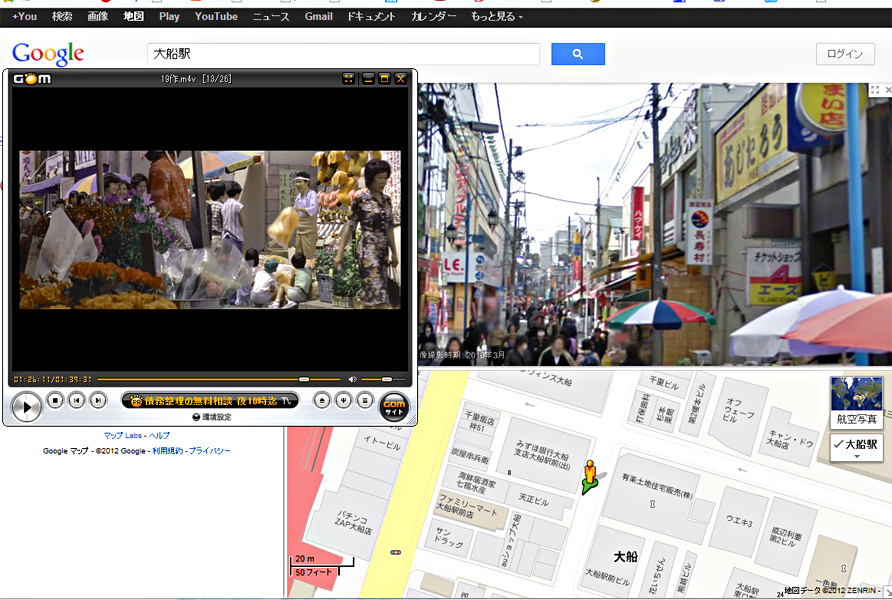Expand arrow under 大船駅 layer button
The height and width of the screenshot is (600, 892).
857,457
